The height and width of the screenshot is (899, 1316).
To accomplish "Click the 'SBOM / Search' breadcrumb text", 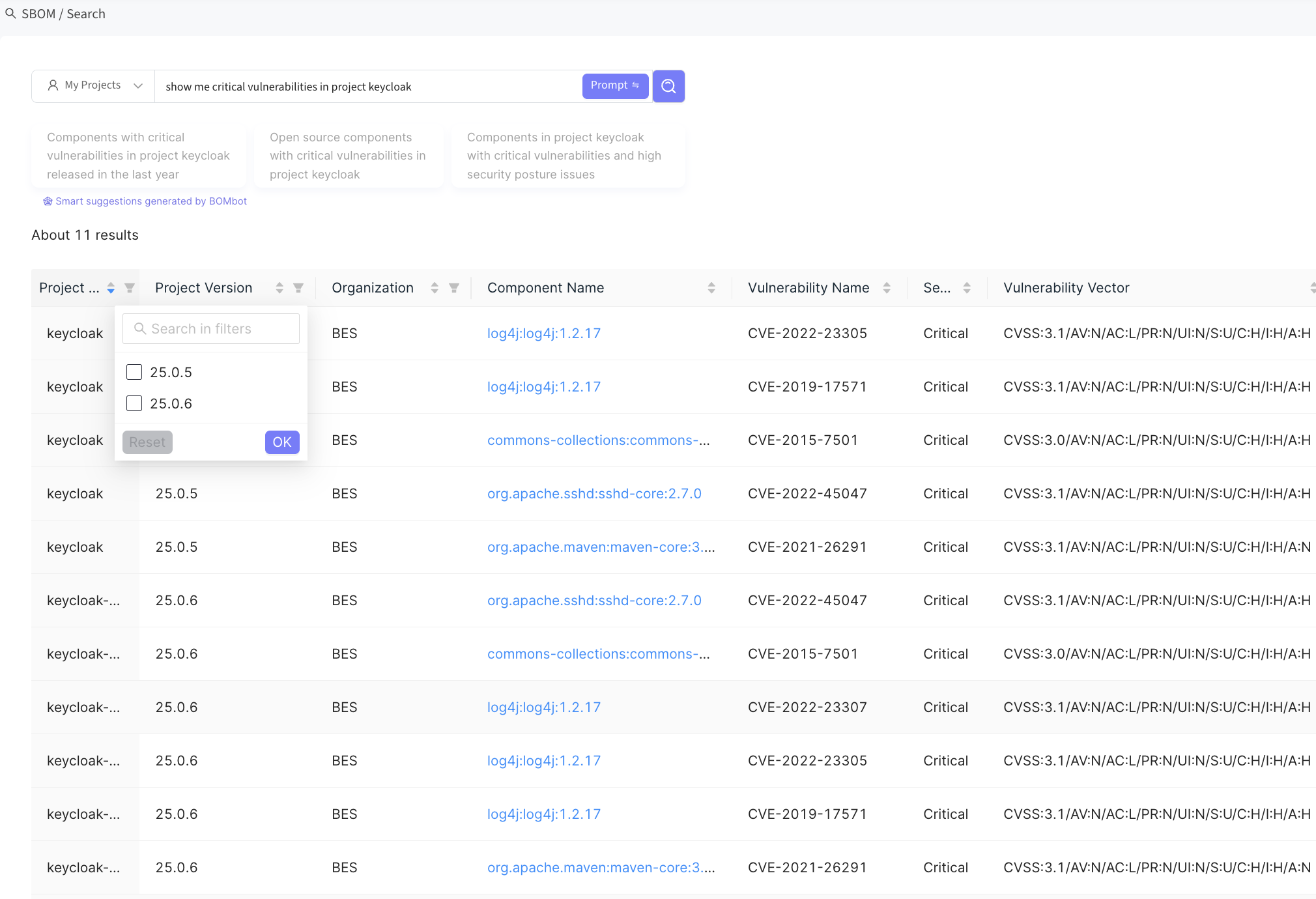I will [x=63, y=14].
